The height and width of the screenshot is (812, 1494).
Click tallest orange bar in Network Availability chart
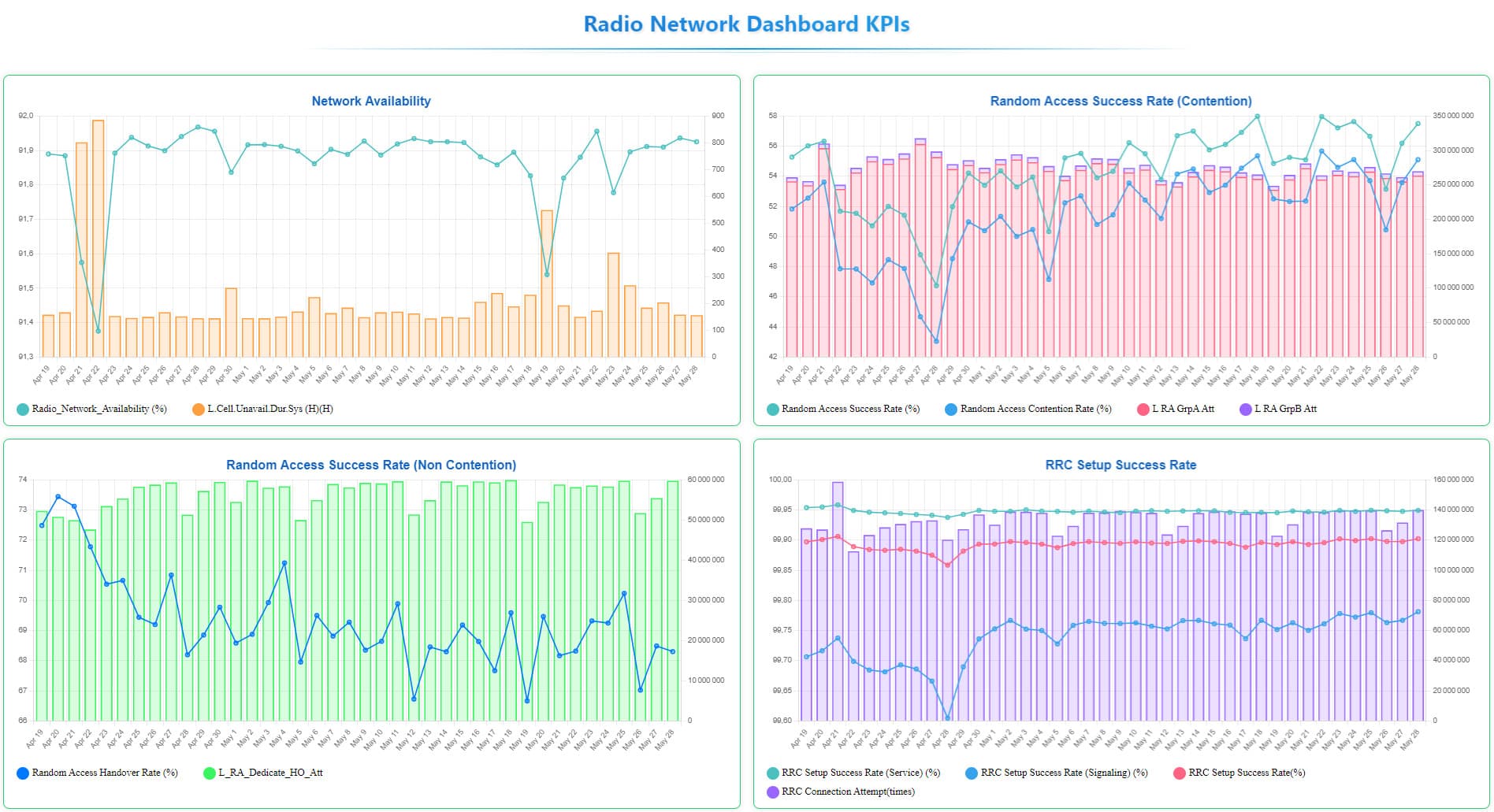98,236
